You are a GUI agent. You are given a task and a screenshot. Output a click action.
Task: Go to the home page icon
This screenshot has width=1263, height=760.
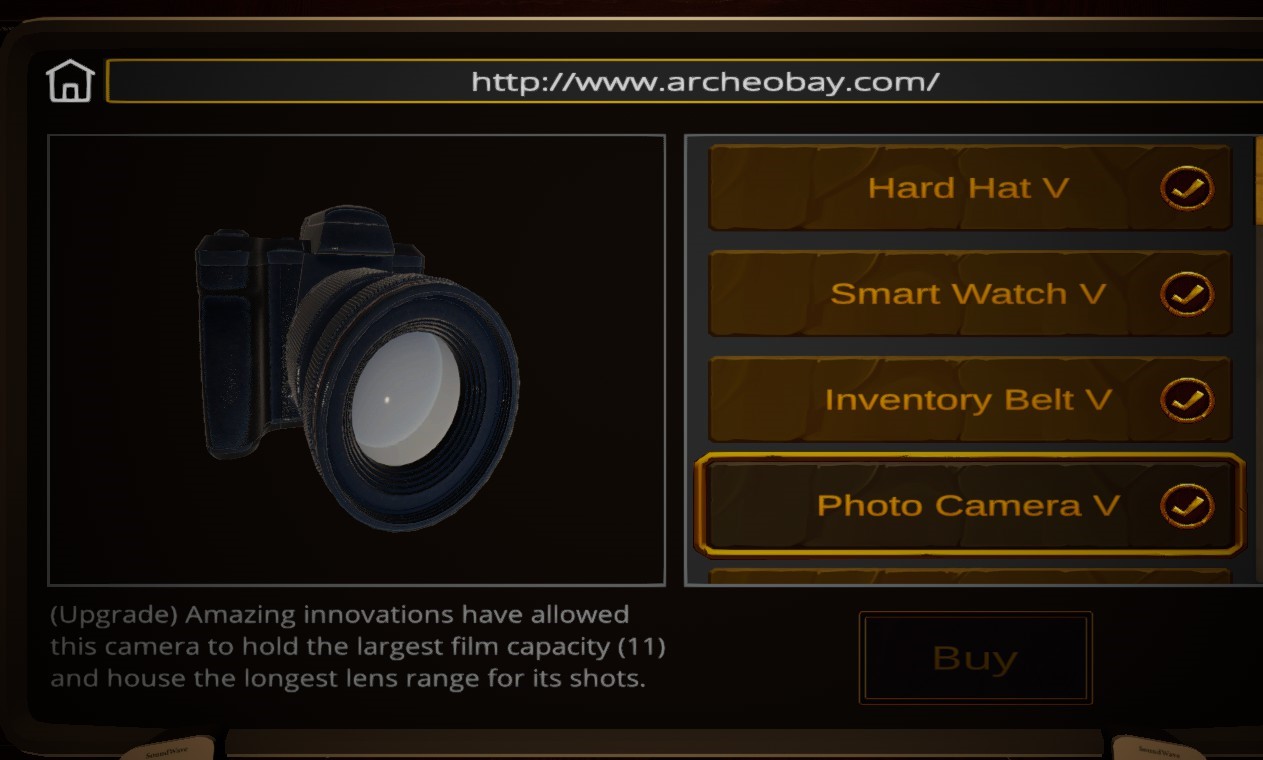(x=70, y=81)
